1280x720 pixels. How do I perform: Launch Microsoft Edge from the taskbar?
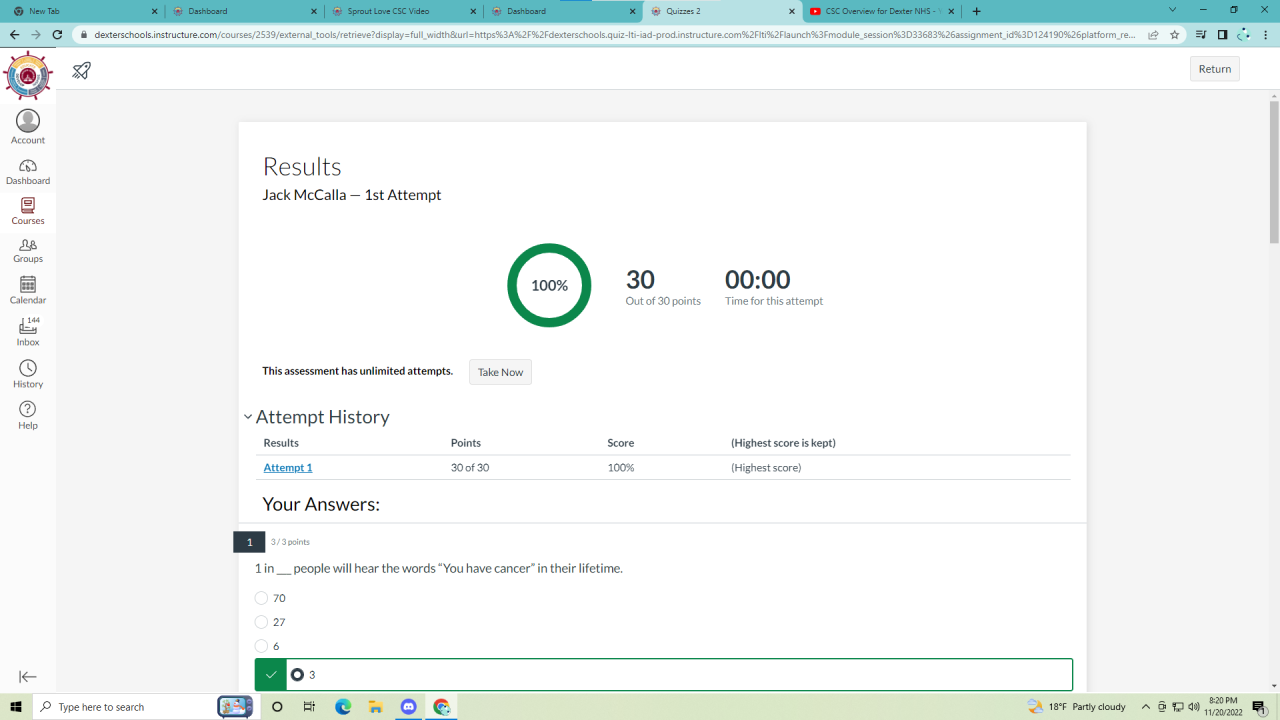(x=343, y=707)
